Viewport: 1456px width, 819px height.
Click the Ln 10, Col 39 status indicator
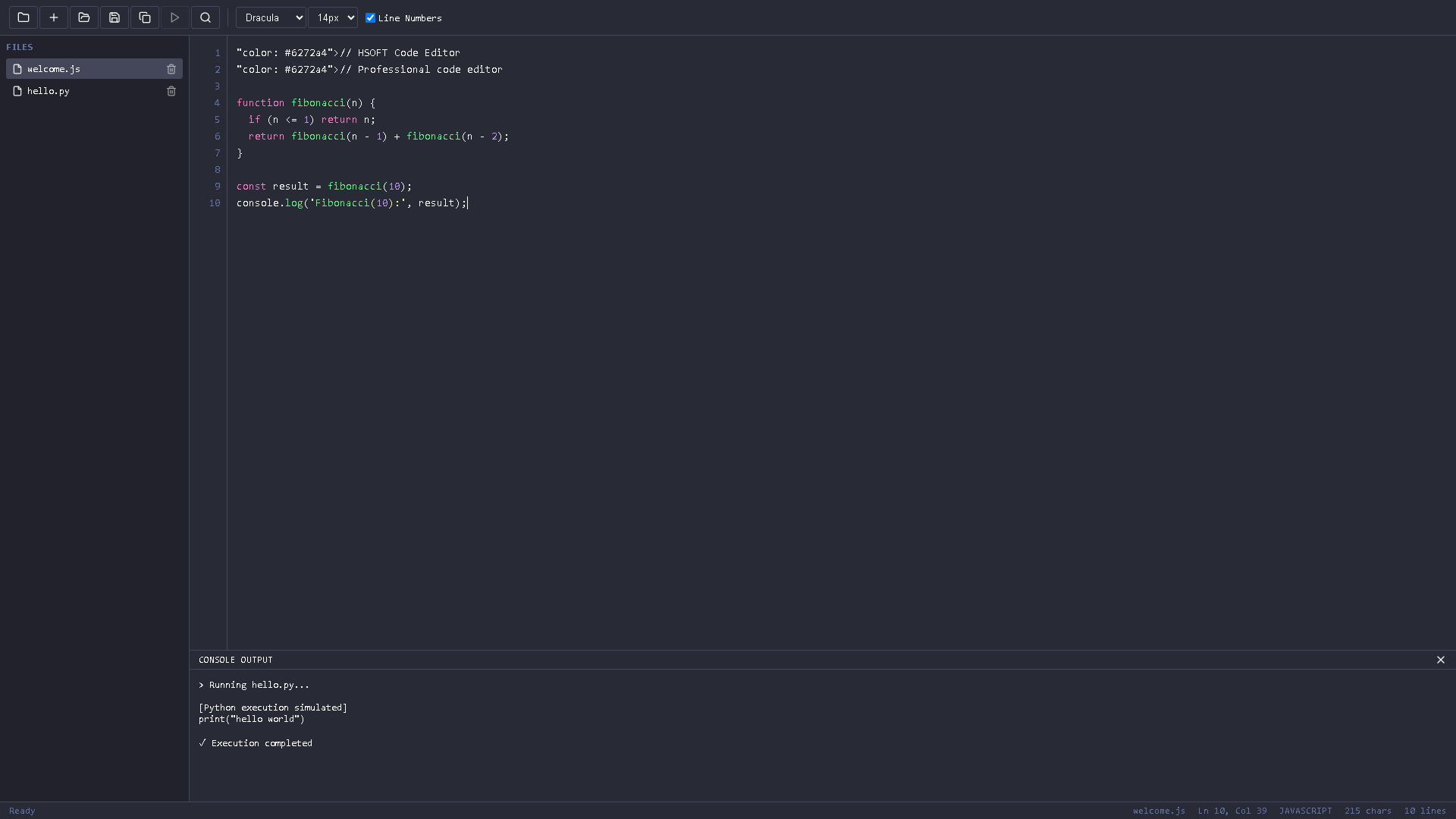coord(1232,811)
